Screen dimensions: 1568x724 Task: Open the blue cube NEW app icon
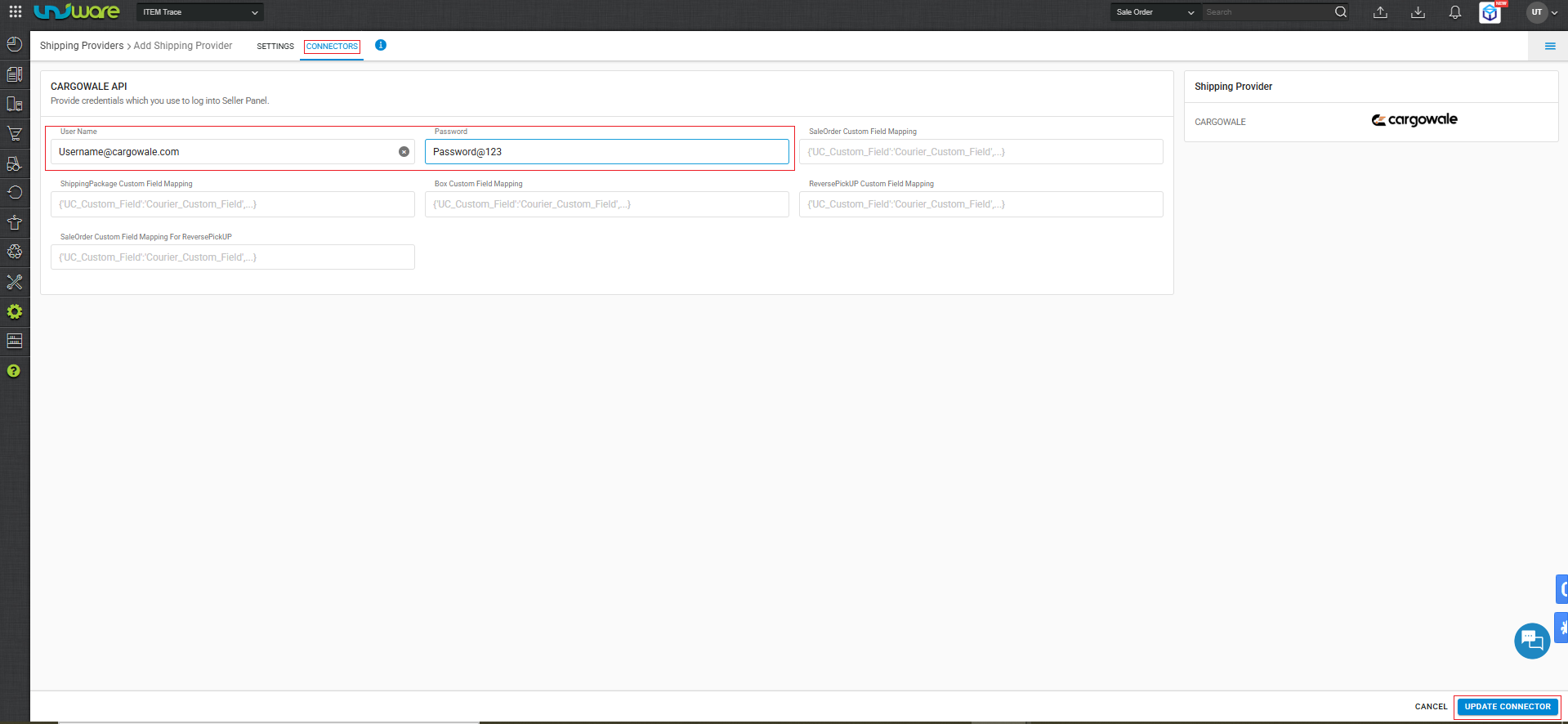coord(1490,12)
